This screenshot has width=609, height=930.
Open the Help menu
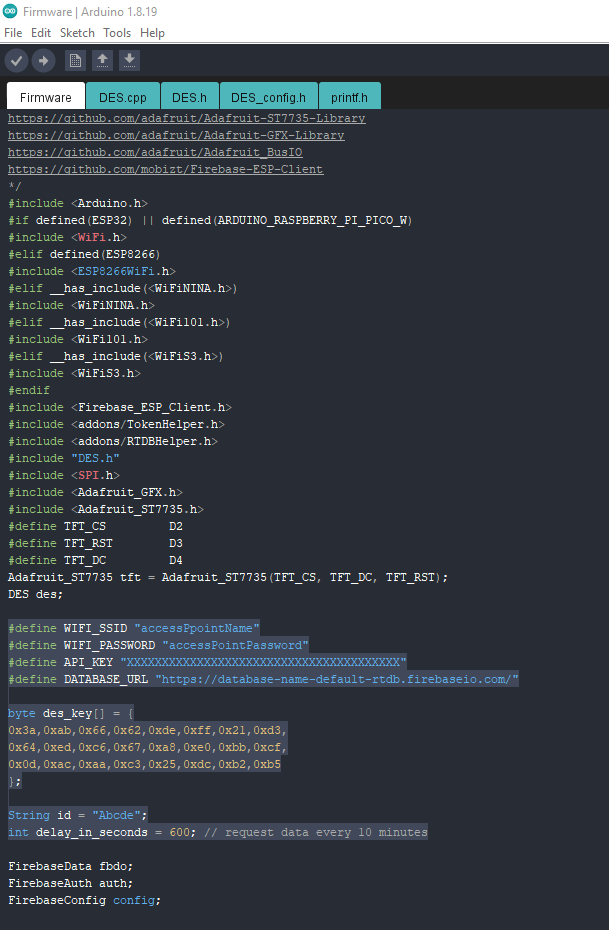tap(152, 33)
